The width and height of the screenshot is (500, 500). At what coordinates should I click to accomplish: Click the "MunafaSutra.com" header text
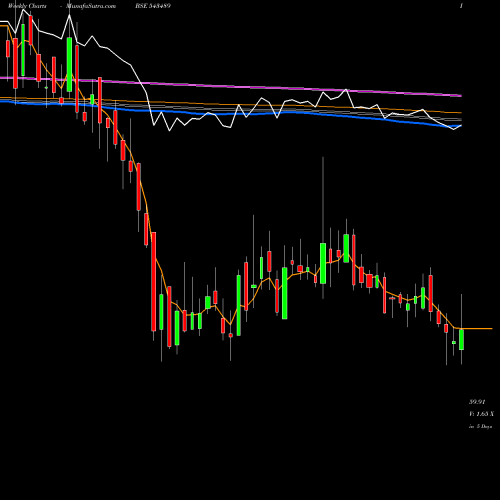91,6
